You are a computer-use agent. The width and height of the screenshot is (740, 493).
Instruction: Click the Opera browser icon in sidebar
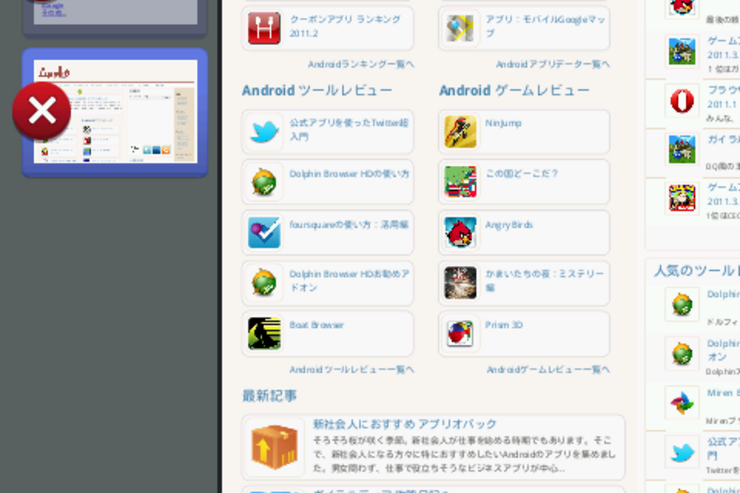coord(682,100)
